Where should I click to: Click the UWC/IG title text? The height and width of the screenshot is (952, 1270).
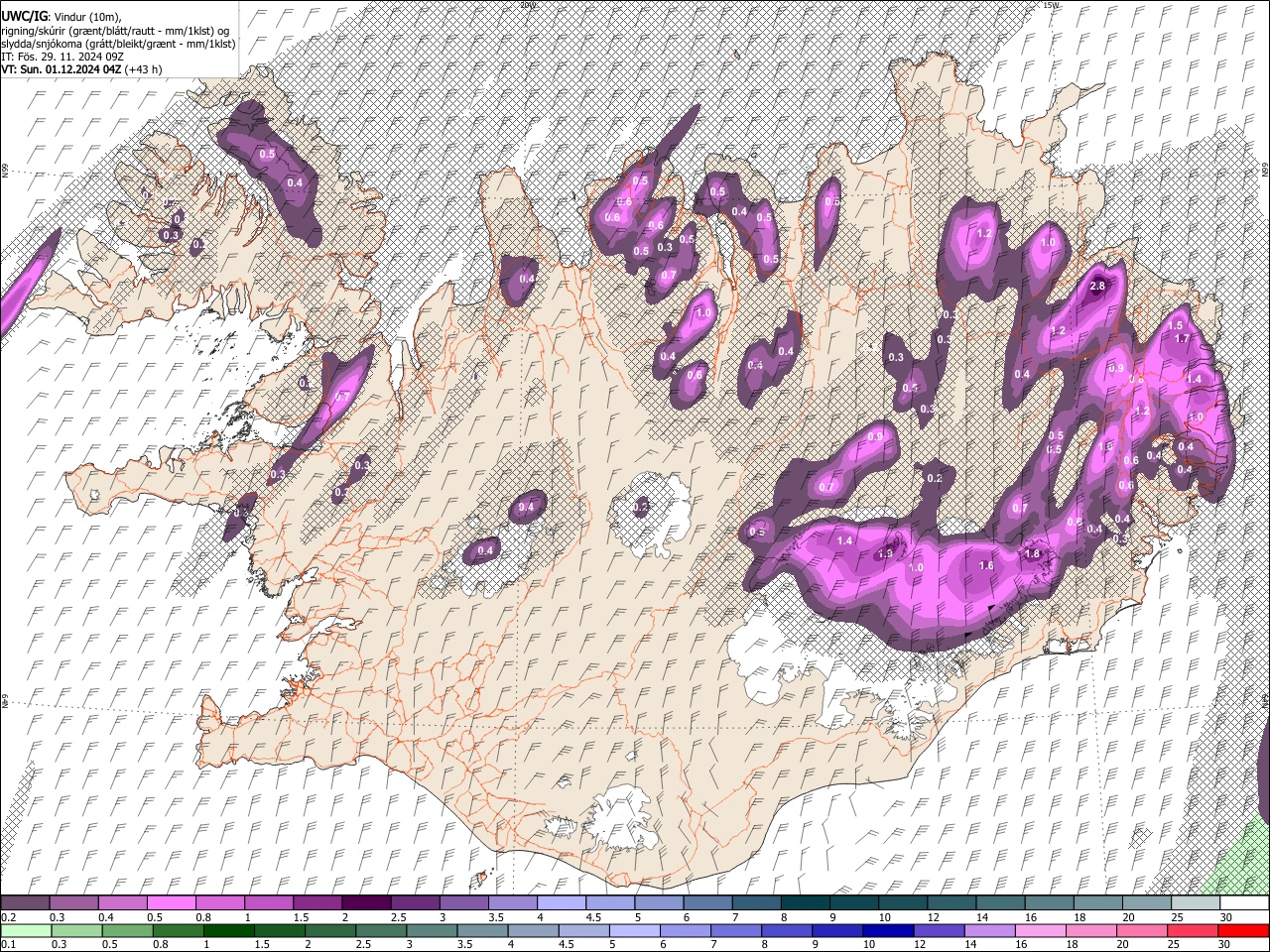pos(23,17)
